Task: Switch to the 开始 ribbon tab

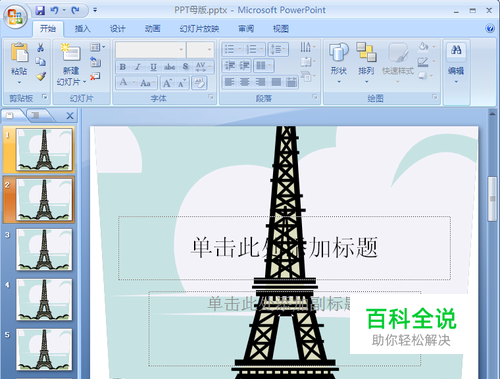Action: point(48,29)
